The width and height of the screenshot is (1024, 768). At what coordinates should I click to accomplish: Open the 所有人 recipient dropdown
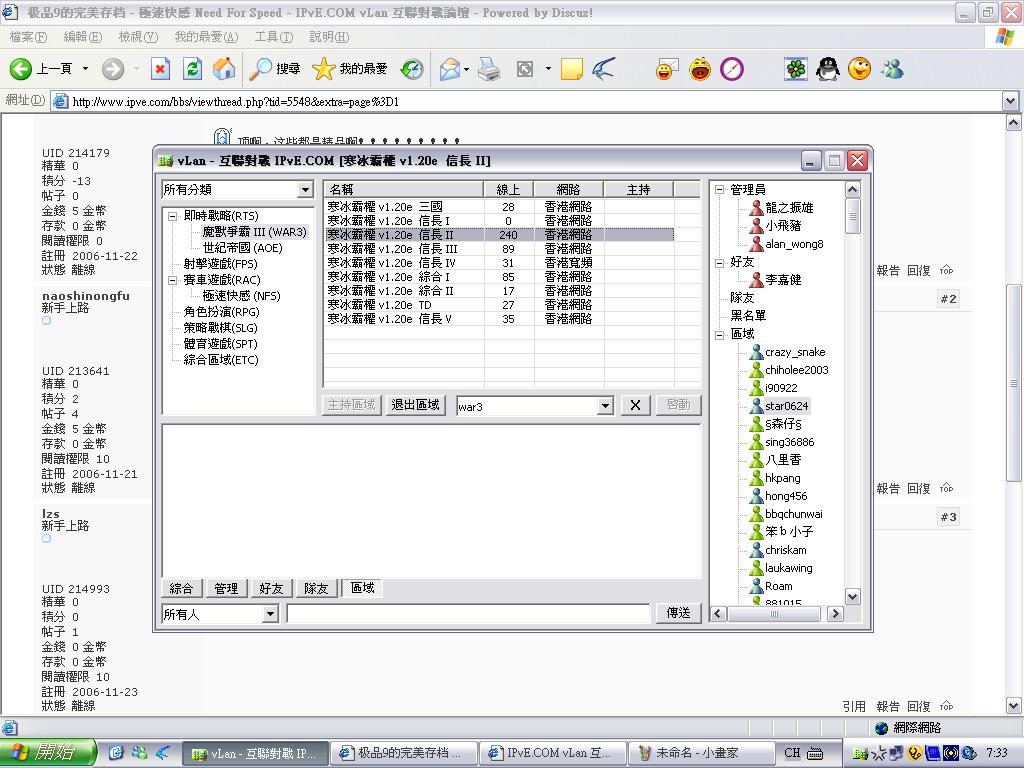click(268, 614)
